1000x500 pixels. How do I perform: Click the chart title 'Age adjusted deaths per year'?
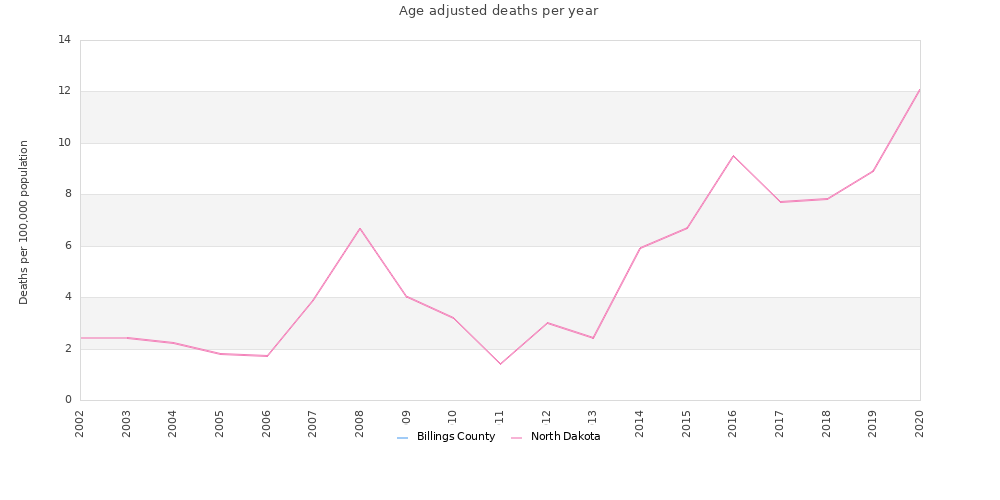(x=498, y=11)
